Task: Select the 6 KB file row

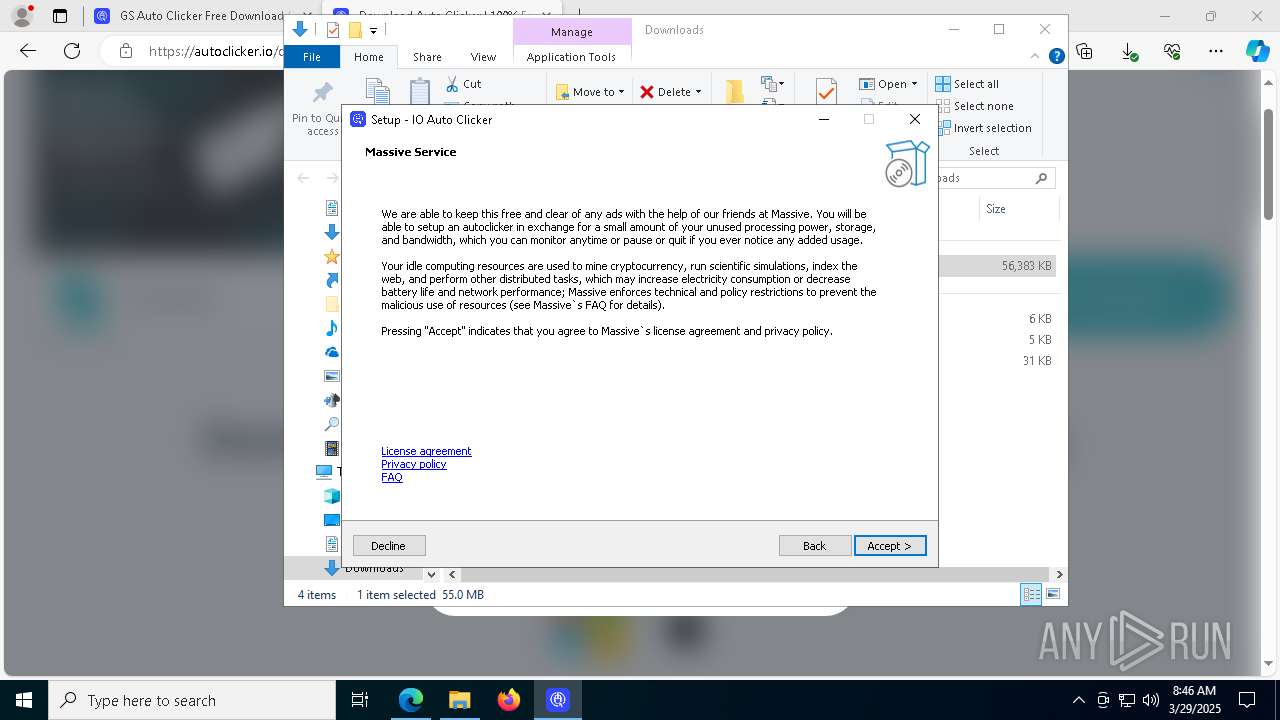Action: click(998, 318)
